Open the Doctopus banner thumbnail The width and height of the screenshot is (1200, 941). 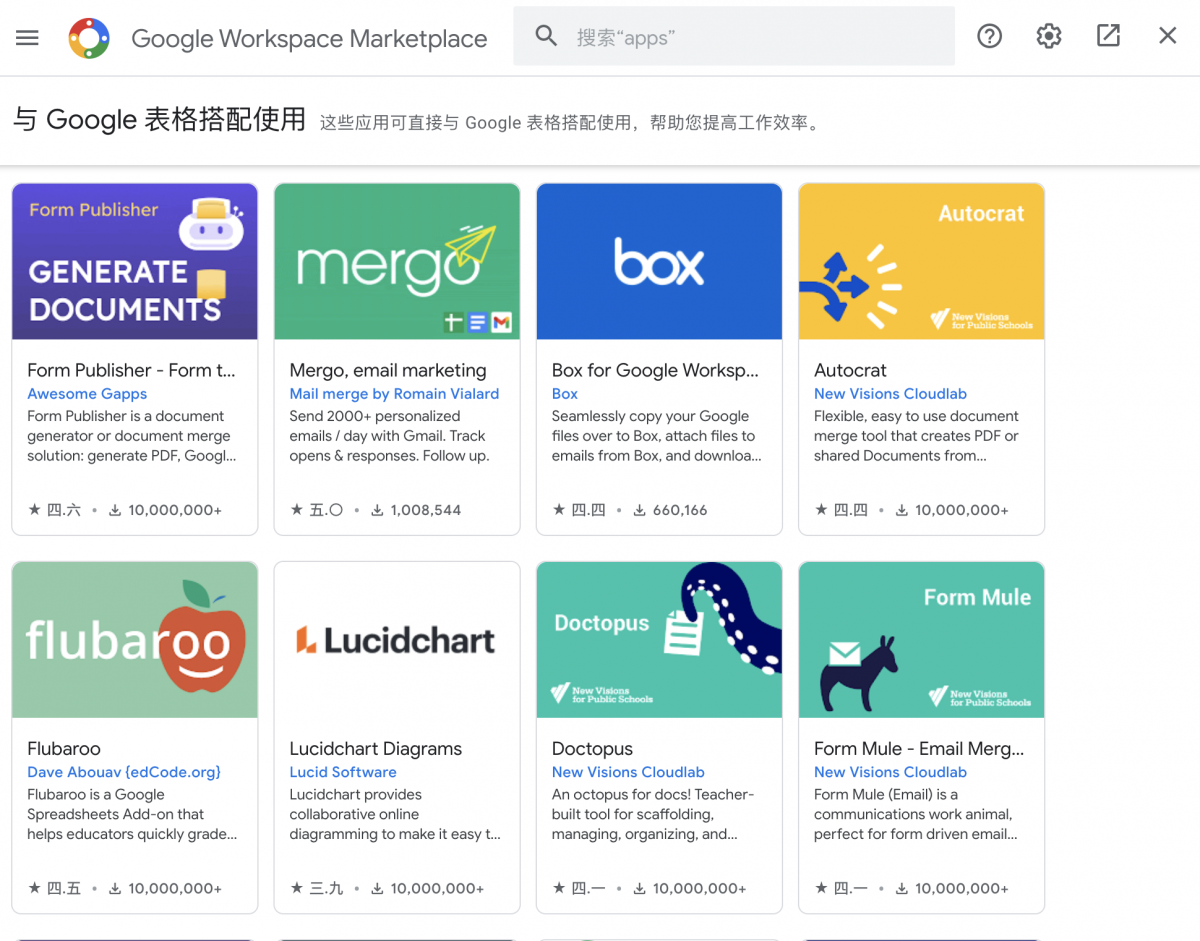tap(659, 640)
